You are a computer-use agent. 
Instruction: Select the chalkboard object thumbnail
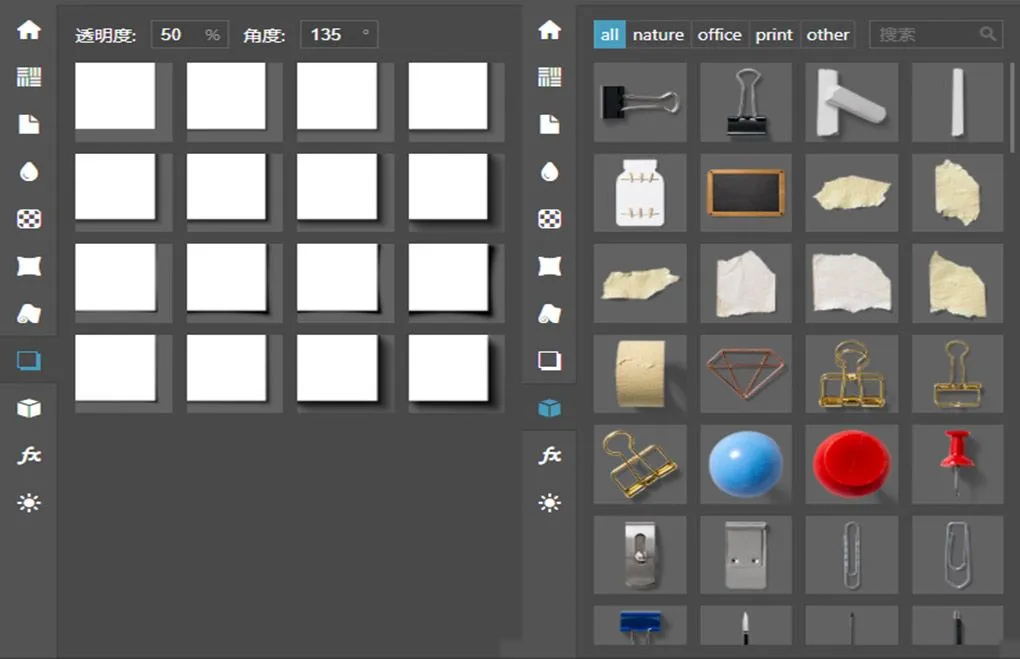coord(745,192)
